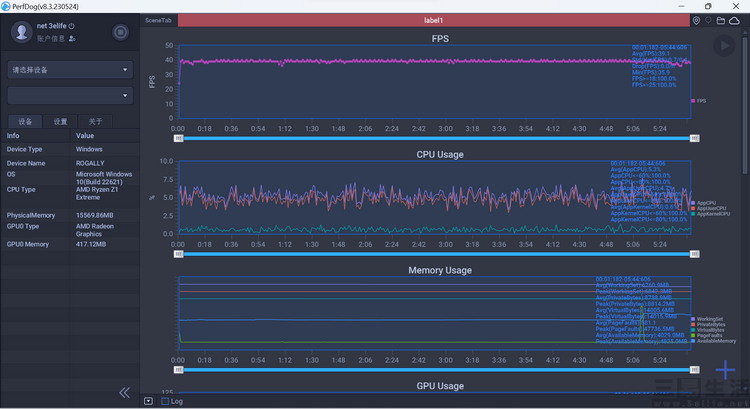Open the empty app selection dropdown
Image resolution: width=750 pixels, height=409 pixels.
click(x=70, y=96)
